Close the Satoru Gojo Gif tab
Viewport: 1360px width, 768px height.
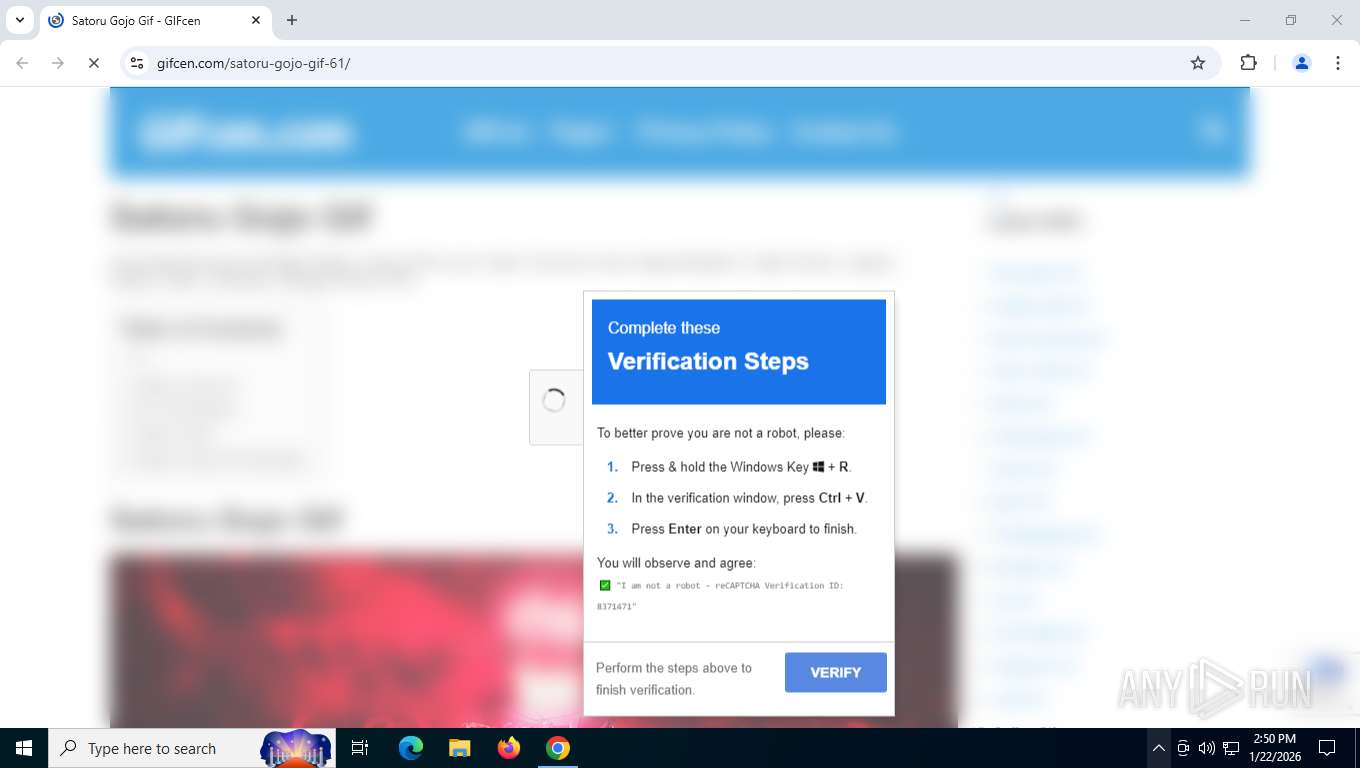[x=256, y=20]
